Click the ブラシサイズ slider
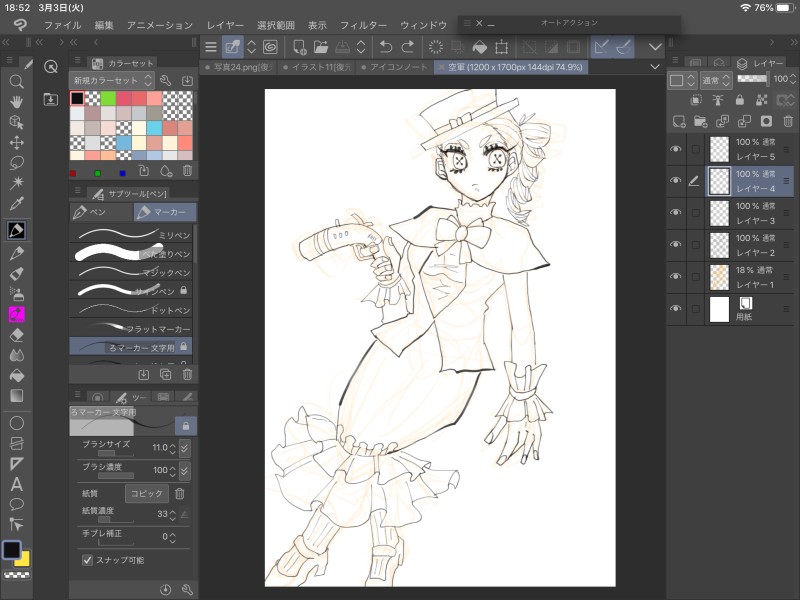This screenshot has width=800, height=600. [115, 453]
